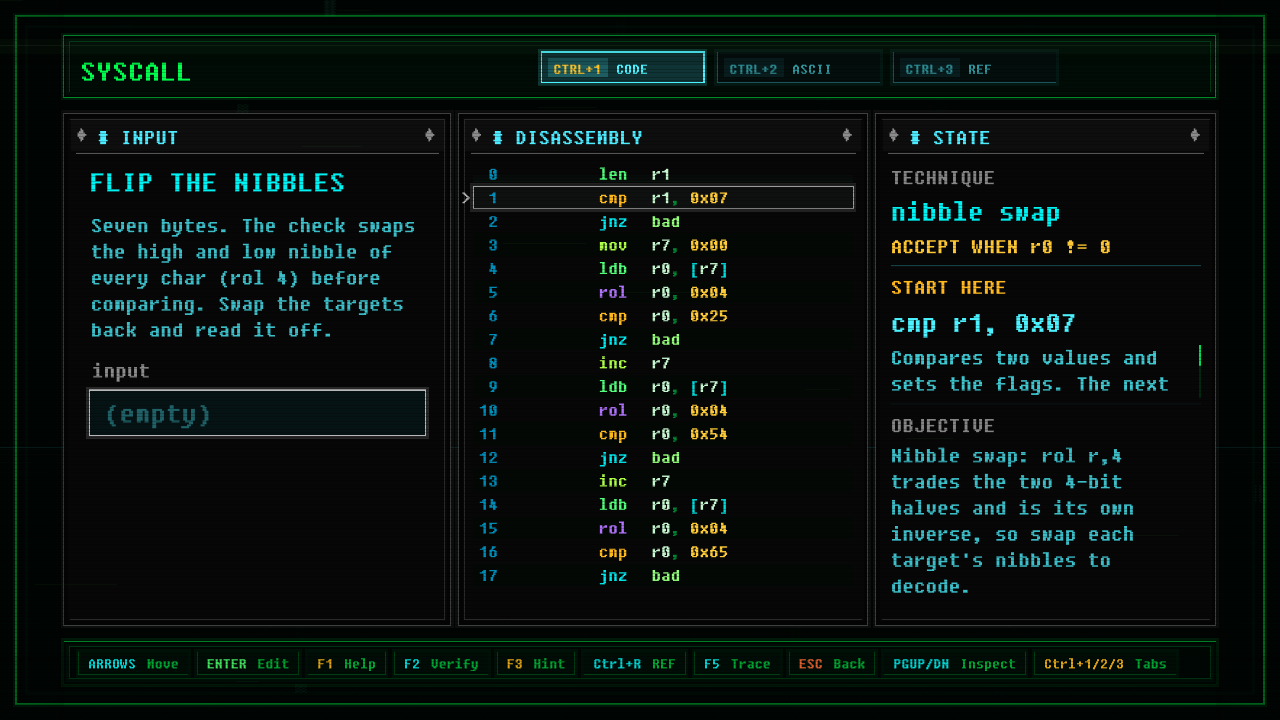Viewport: 1280px width, 720px height.
Task: Select line 14 'ldb r0, [r7]'
Action: coord(663,505)
